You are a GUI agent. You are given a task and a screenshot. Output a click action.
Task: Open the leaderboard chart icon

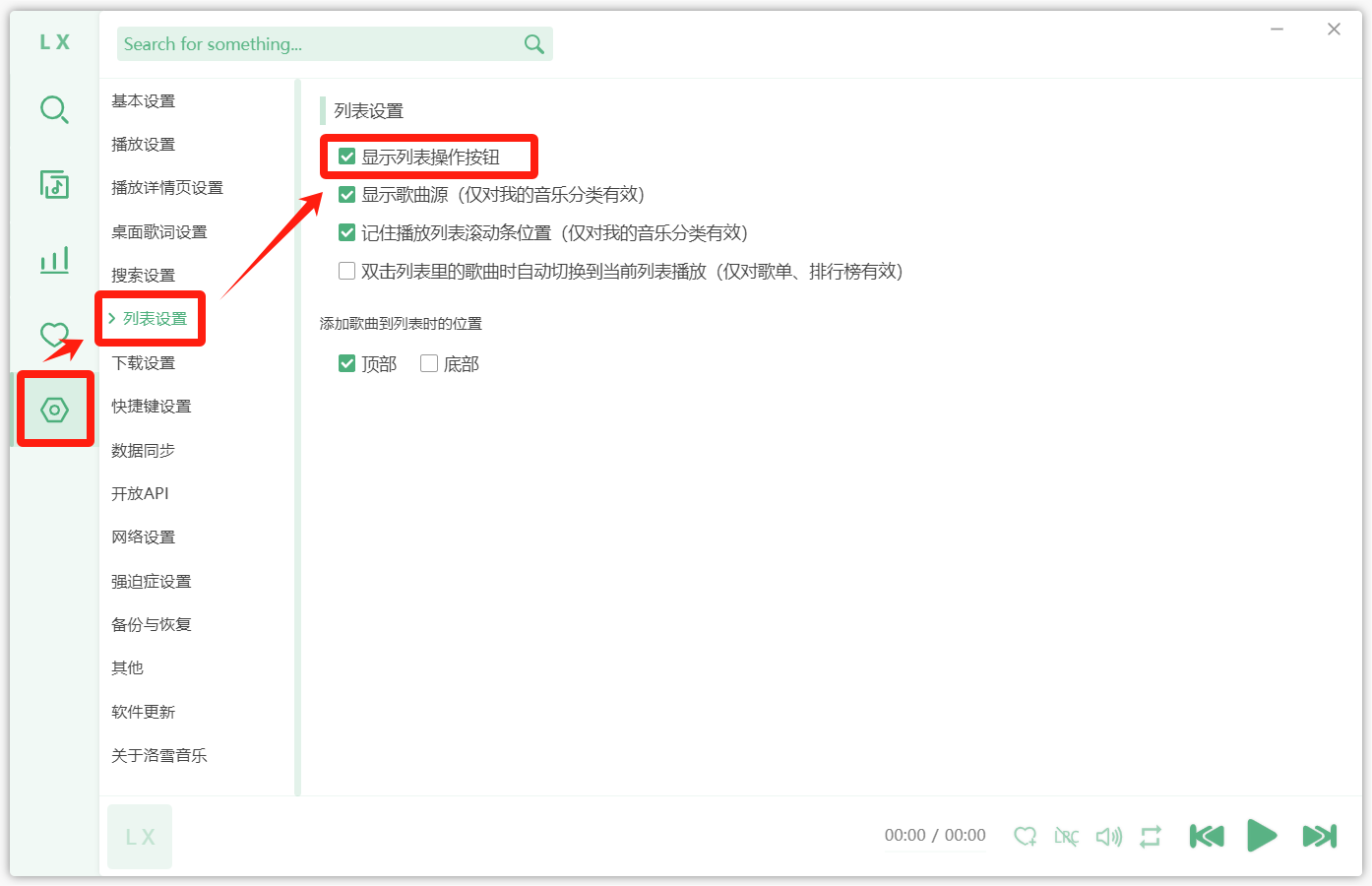click(x=54, y=260)
